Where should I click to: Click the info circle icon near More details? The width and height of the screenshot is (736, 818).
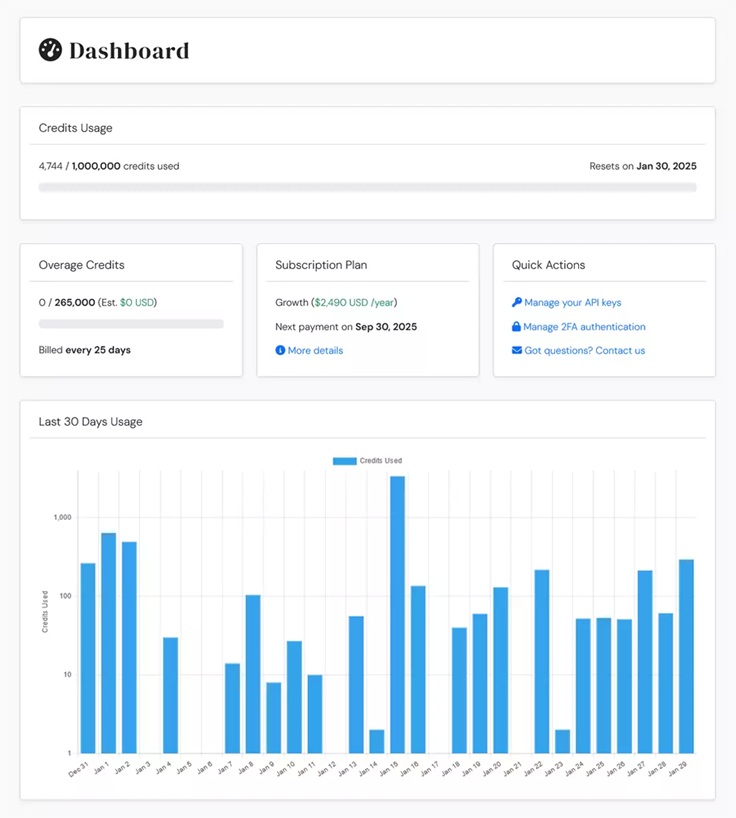click(x=280, y=350)
